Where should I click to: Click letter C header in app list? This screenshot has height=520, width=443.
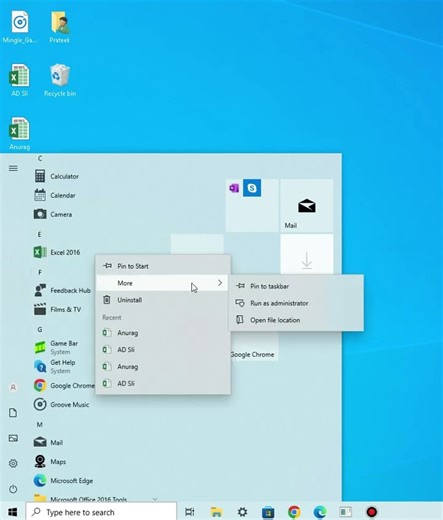[x=40, y=159]
